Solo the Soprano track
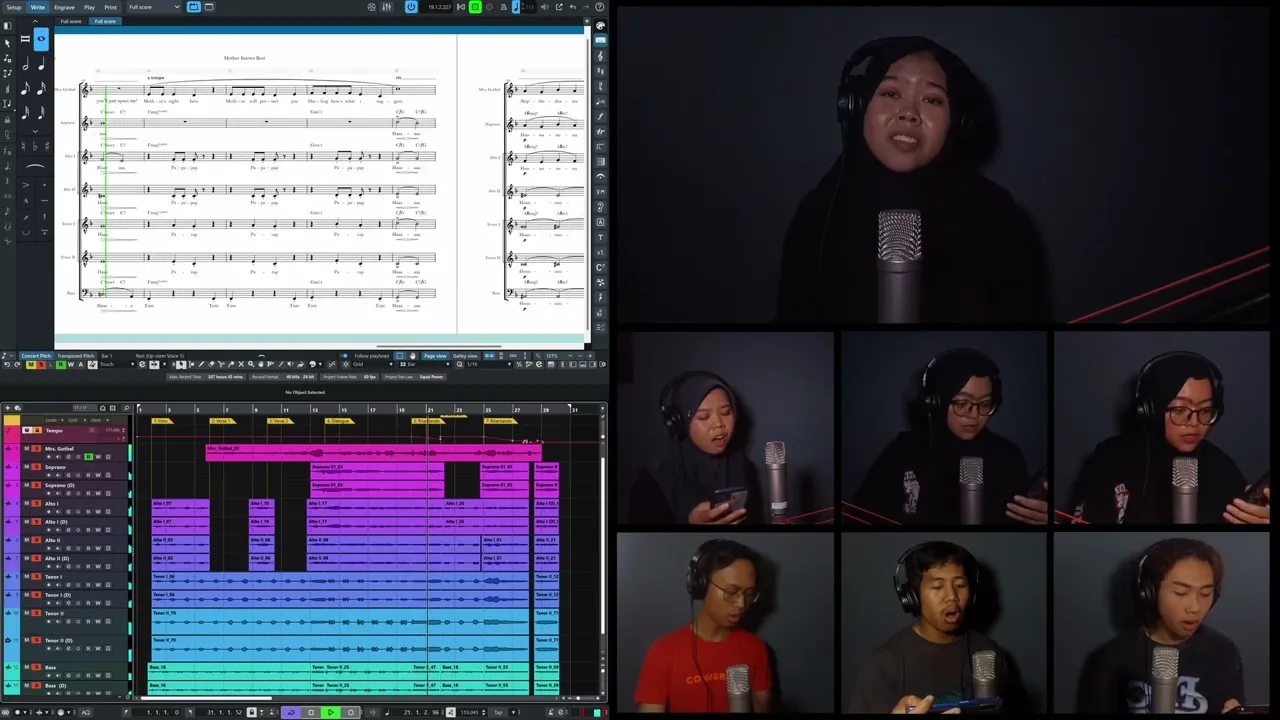 [x=36, y=467]
